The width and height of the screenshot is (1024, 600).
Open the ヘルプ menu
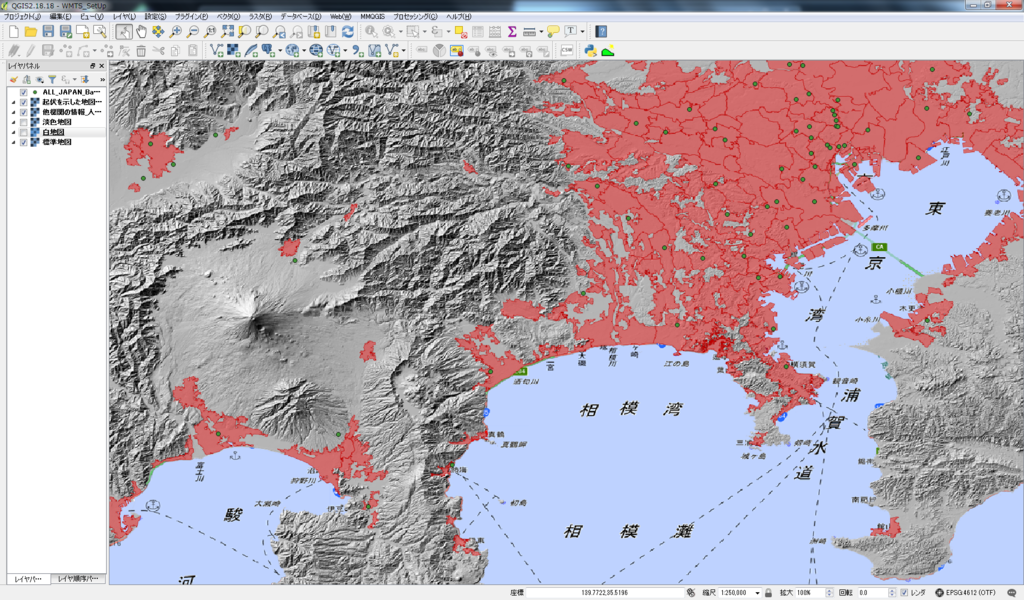458,16
